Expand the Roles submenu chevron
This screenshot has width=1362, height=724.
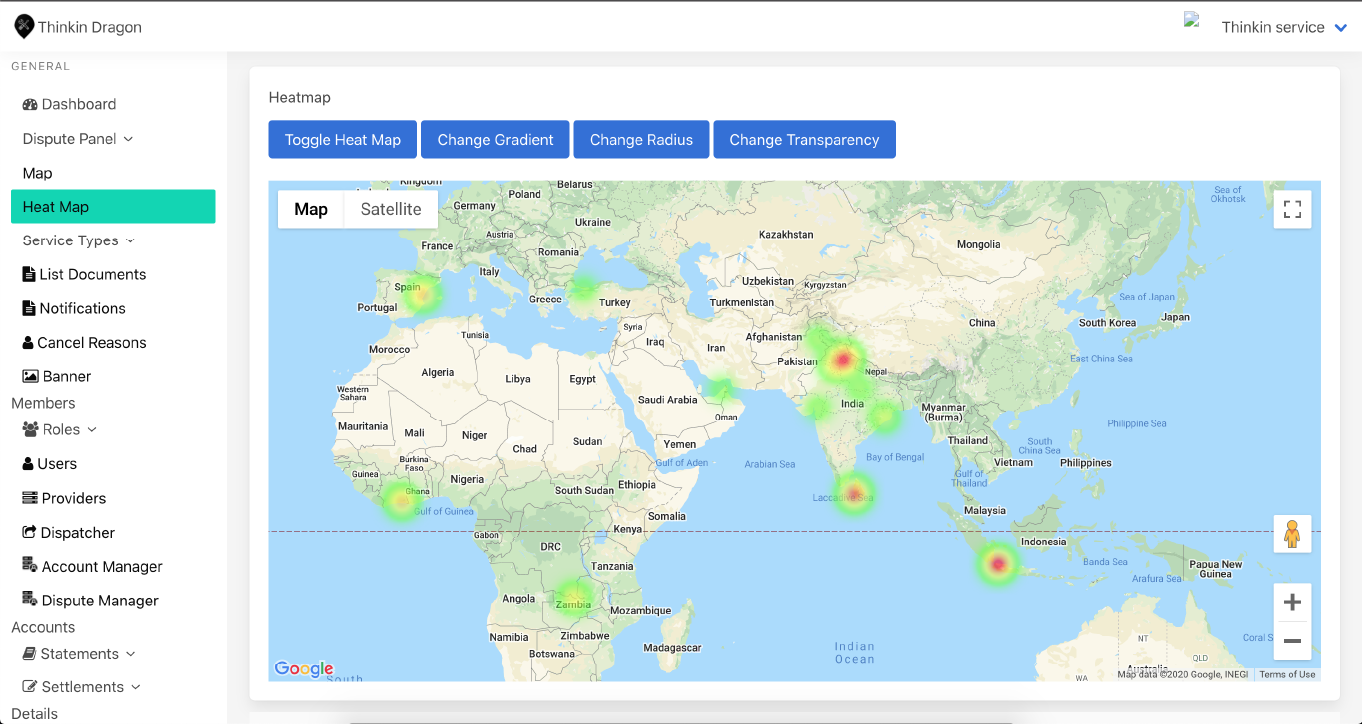(92, 429)
